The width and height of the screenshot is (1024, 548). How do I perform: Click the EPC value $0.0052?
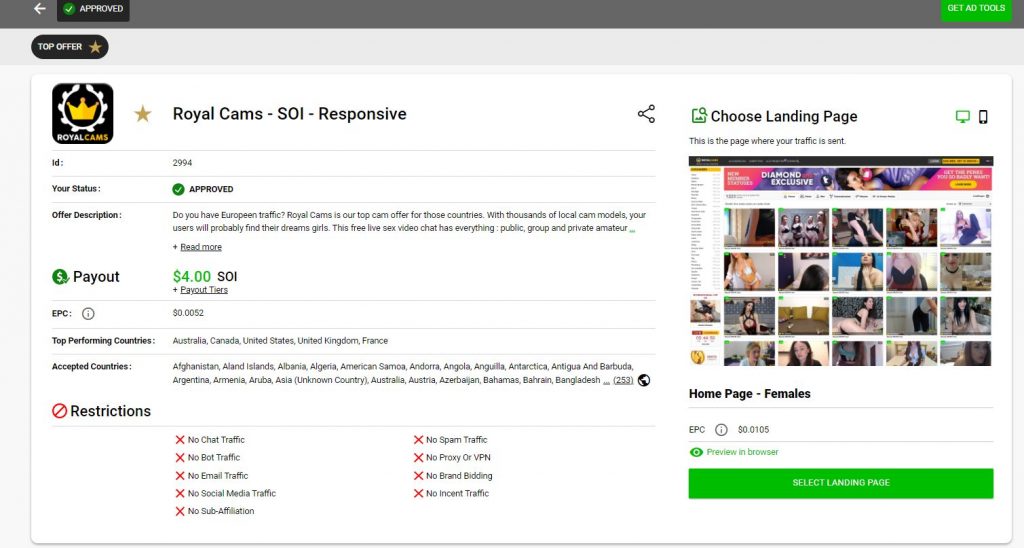[x=188, y=313]
